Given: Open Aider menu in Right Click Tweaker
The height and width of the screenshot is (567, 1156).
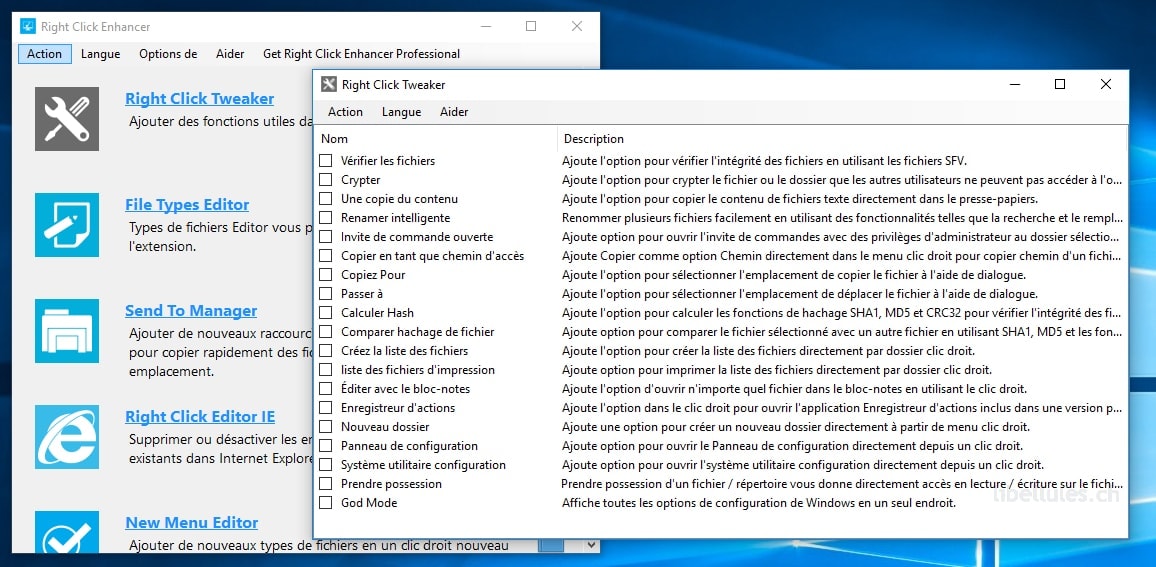Looking at the screenshot, I should click(x=454, y=112).
